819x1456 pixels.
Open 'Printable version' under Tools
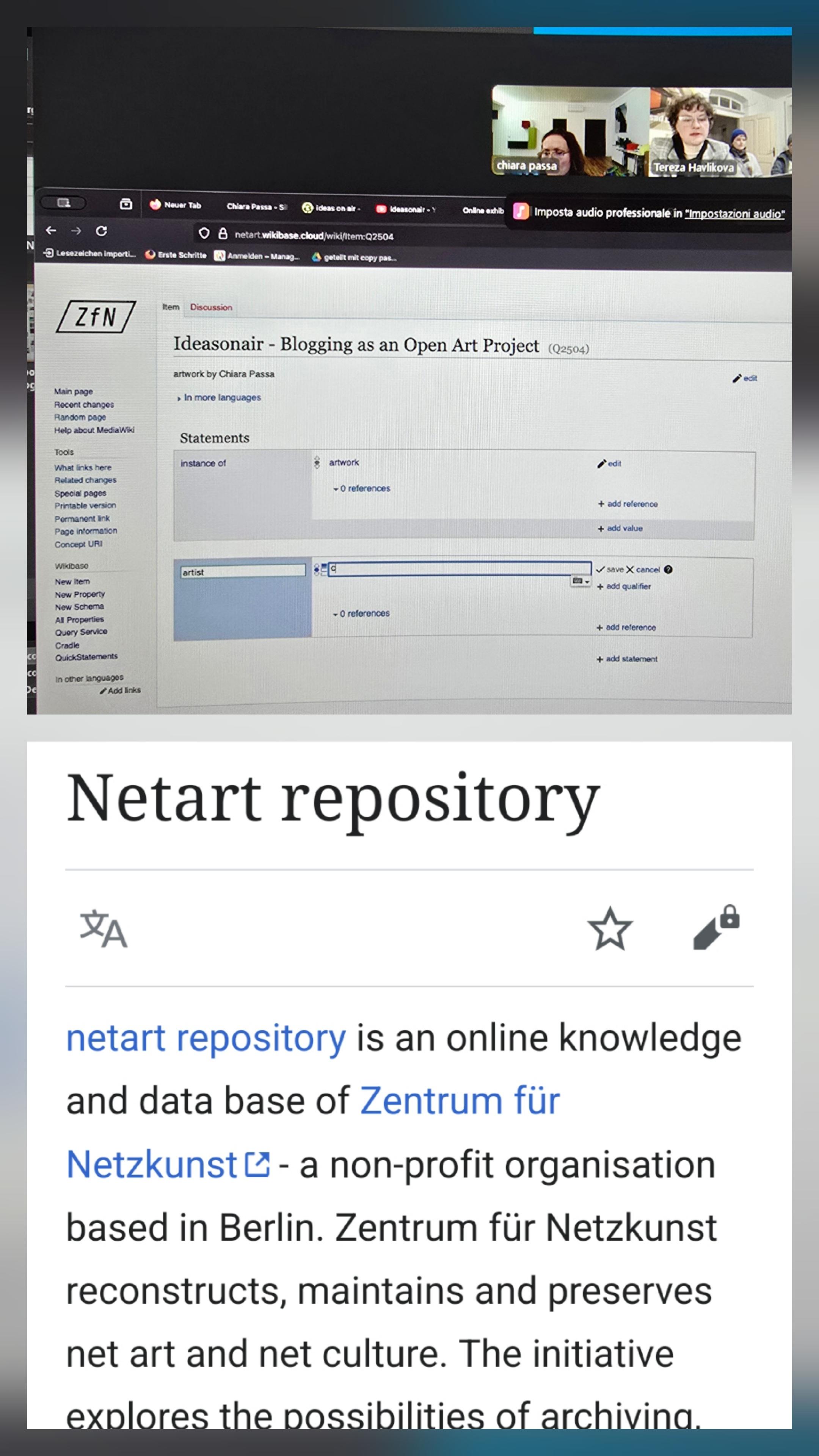point(85,505)
